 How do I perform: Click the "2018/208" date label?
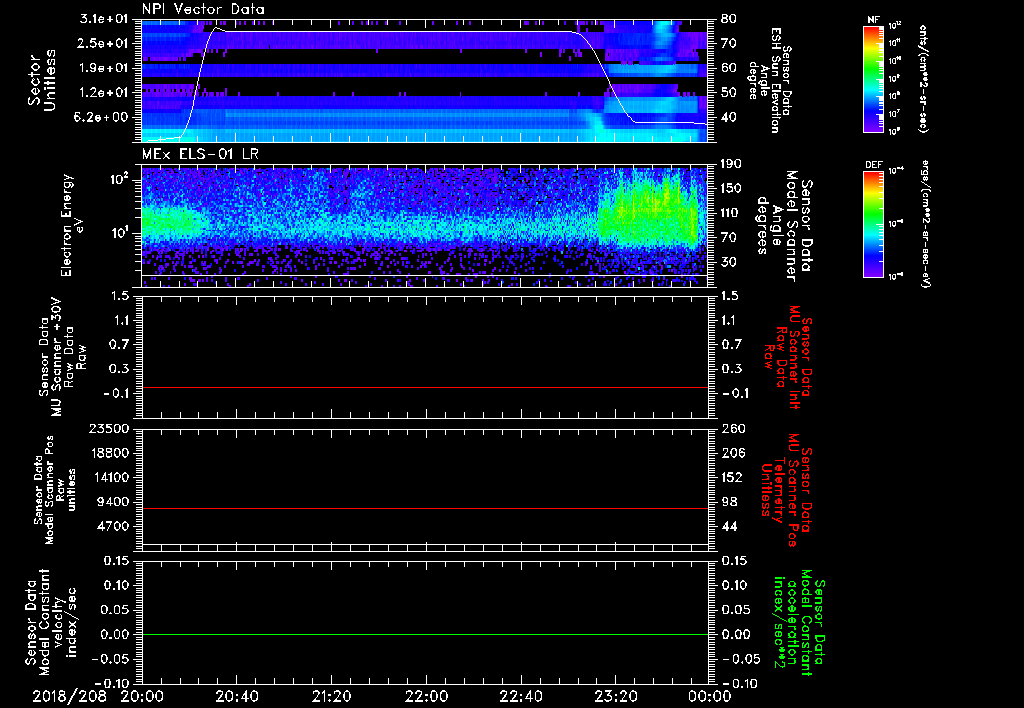tap(69, 696)
